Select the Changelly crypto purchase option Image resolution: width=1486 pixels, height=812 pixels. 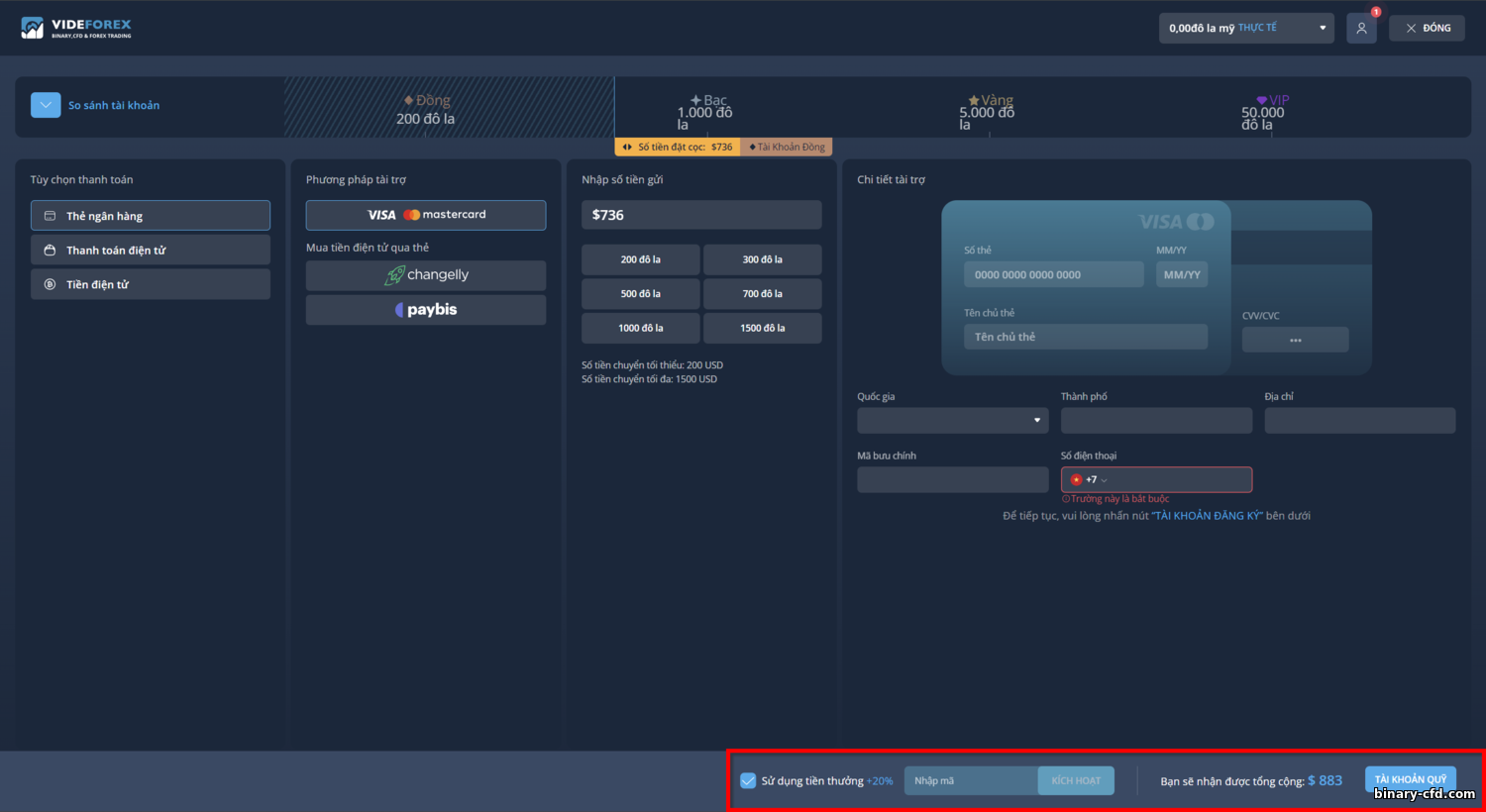click(x=426, y=275)
